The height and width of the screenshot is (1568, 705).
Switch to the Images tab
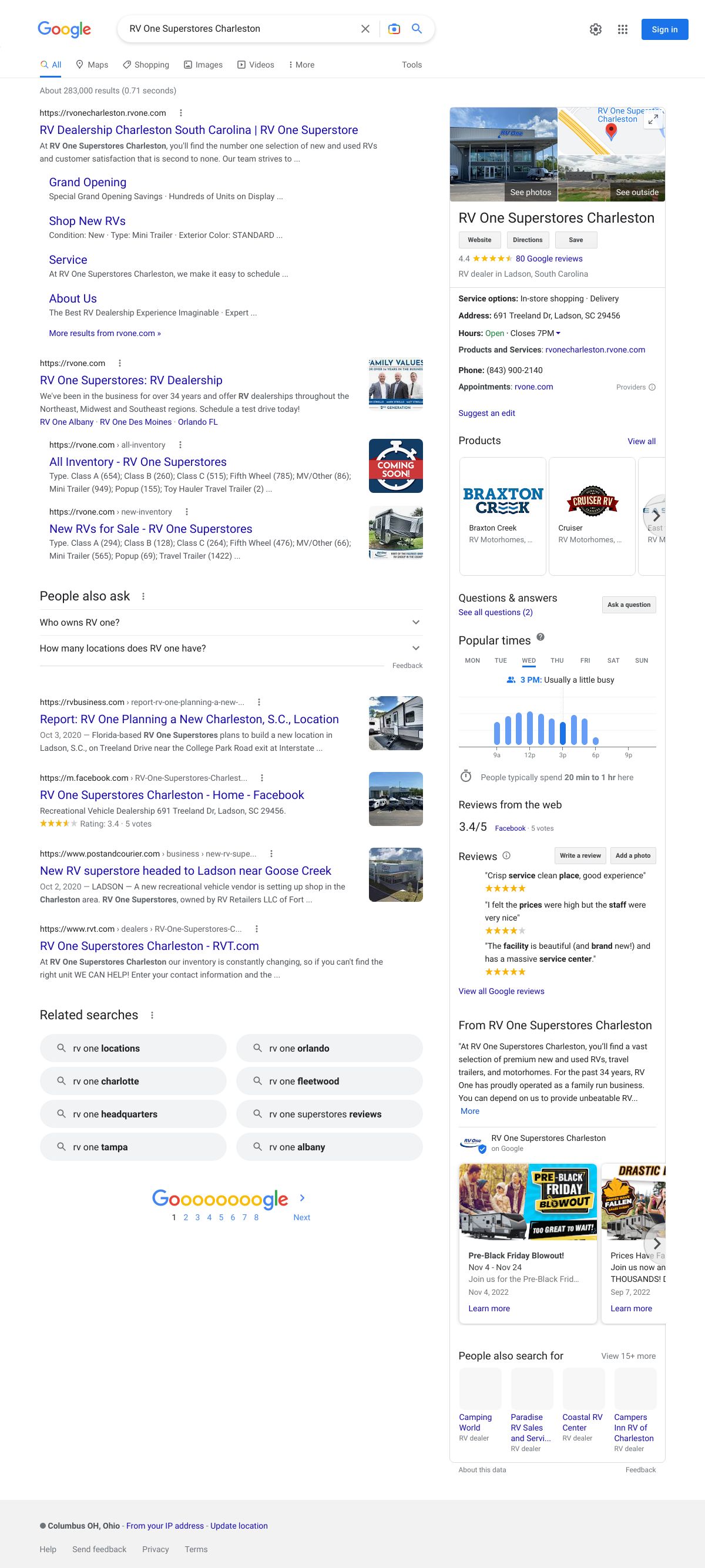(203, 65)
